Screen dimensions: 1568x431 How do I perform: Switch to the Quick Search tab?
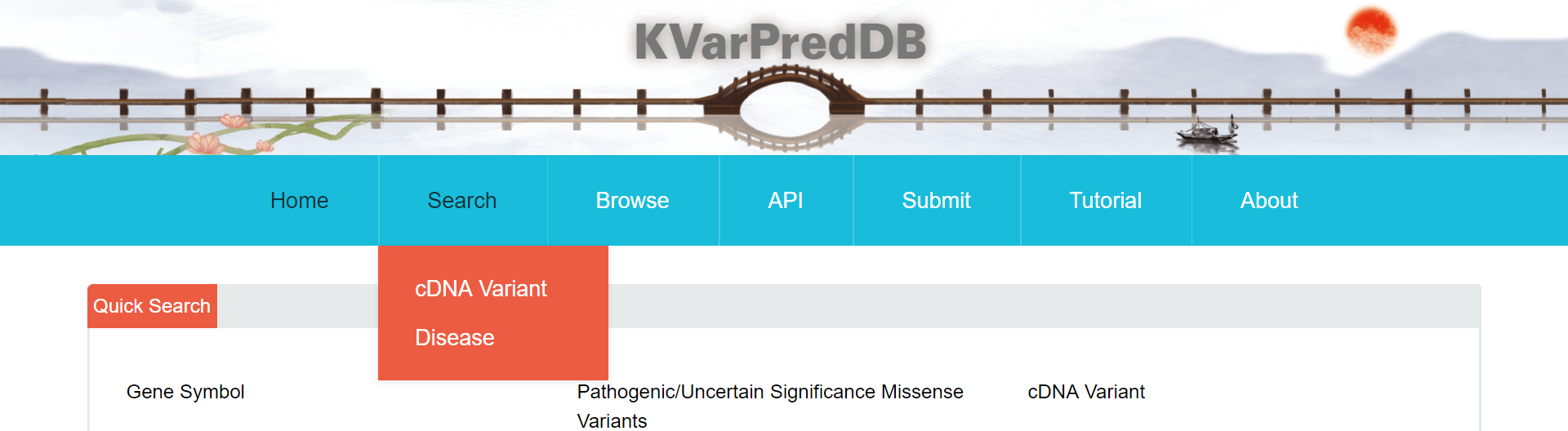(x=152, y=306)
